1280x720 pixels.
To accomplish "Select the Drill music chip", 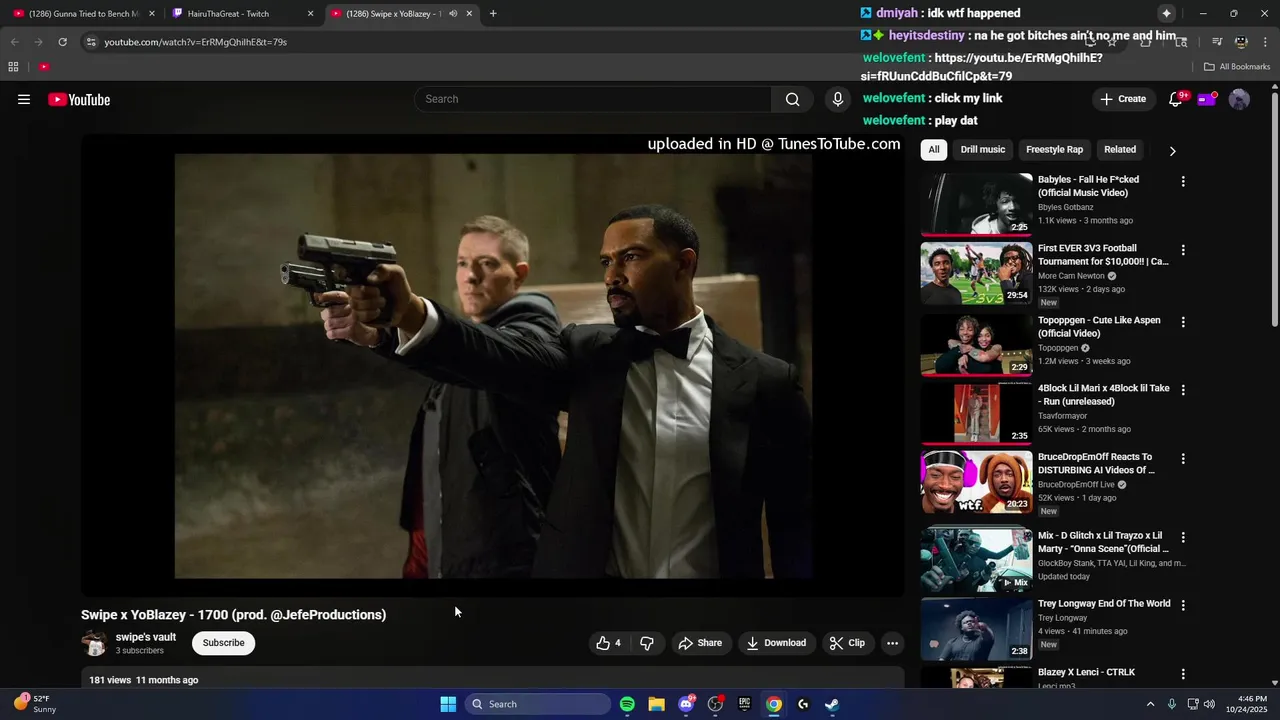I will [x=983, y=150].
